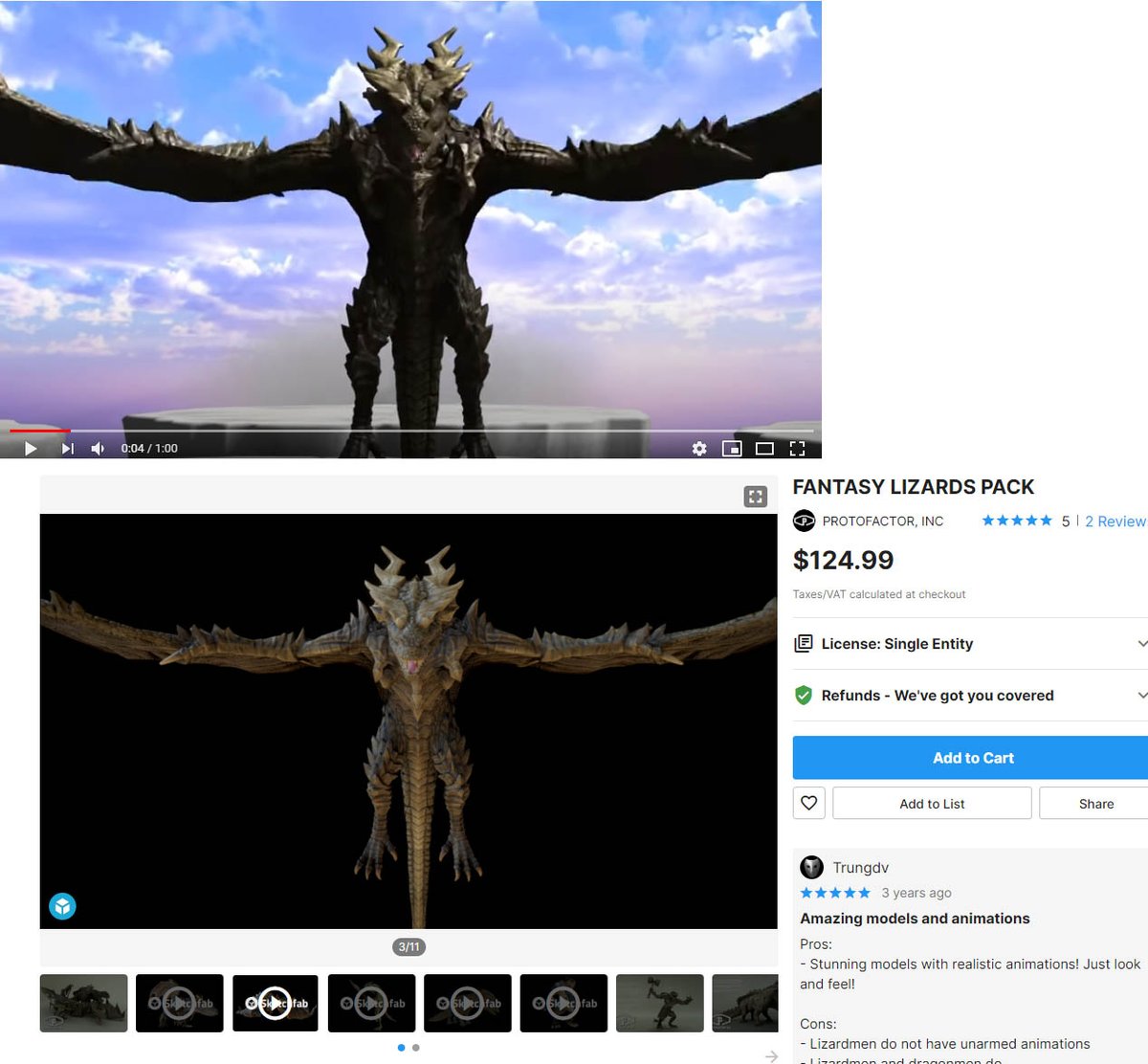Select the lizardman with axe thumbnail
Screen dimensions: 1148x1064
tap(660, 1003)
